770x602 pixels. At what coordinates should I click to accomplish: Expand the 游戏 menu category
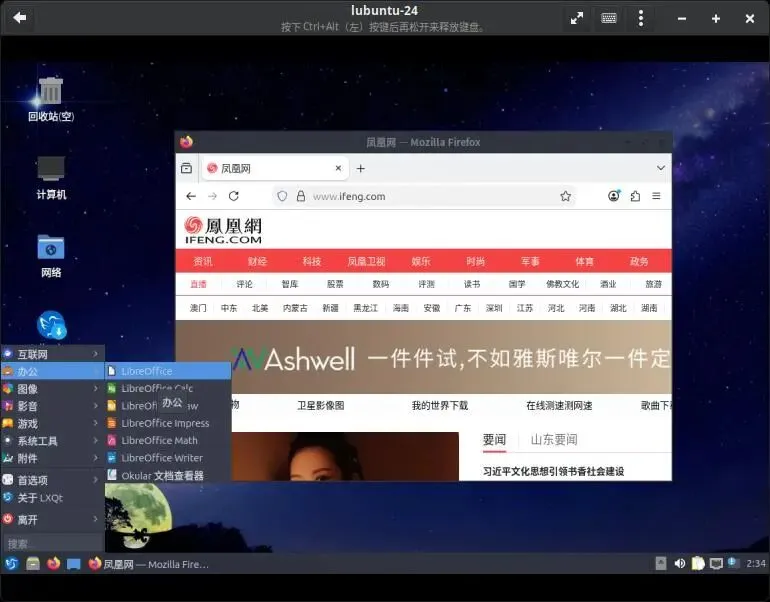[x=52, y=423]
